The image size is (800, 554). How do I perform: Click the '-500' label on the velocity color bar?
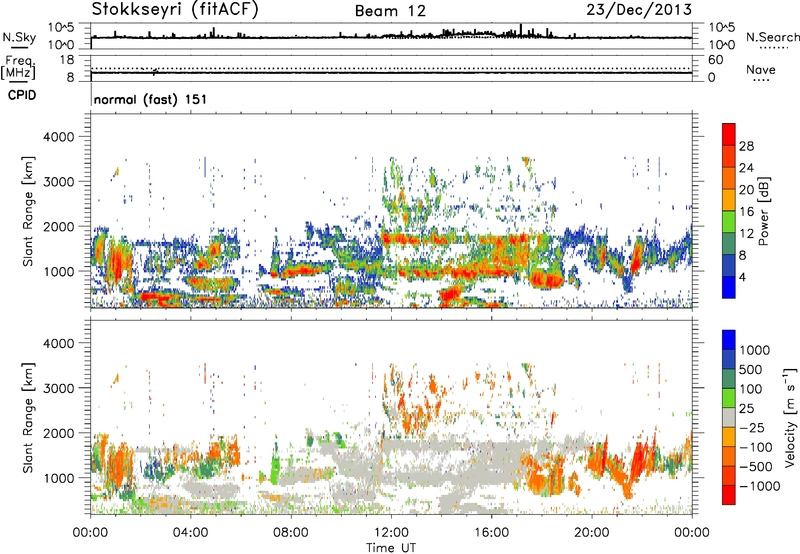[755, 467]
